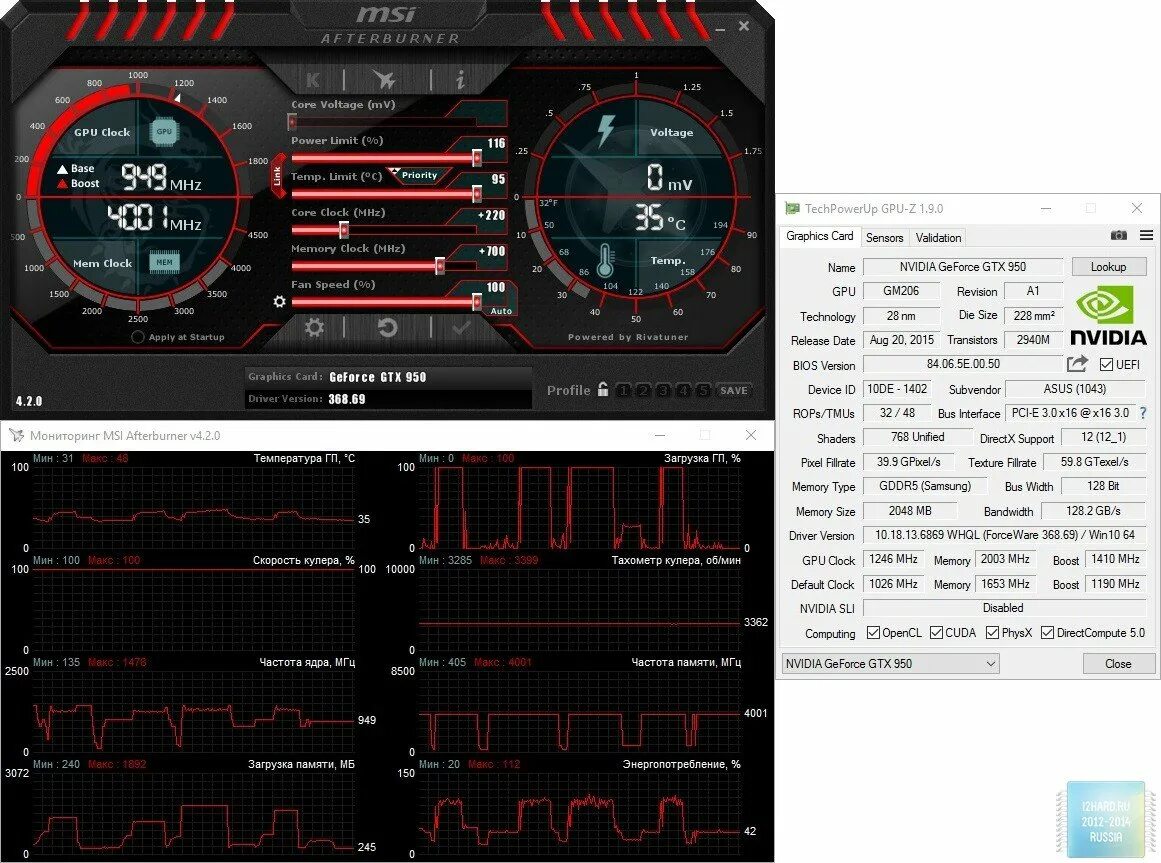Click the Core Clock +220 value

pos(491,215)
